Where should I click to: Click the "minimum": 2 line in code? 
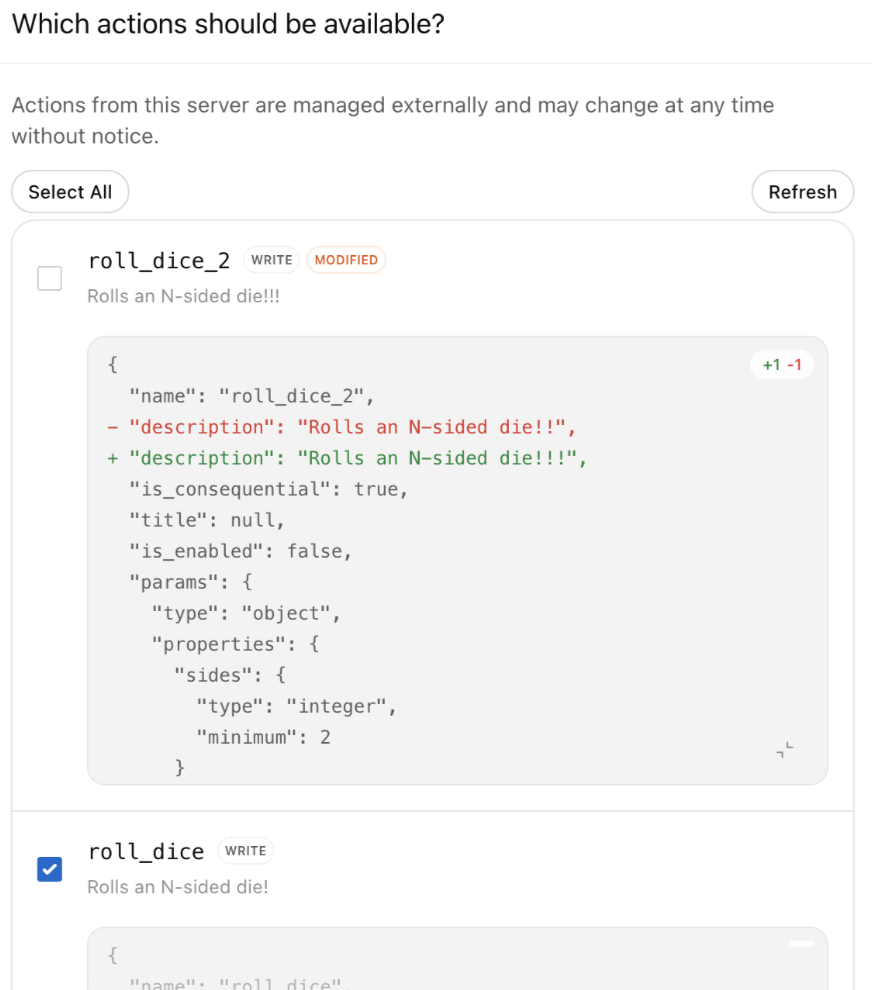click(263, 737)
